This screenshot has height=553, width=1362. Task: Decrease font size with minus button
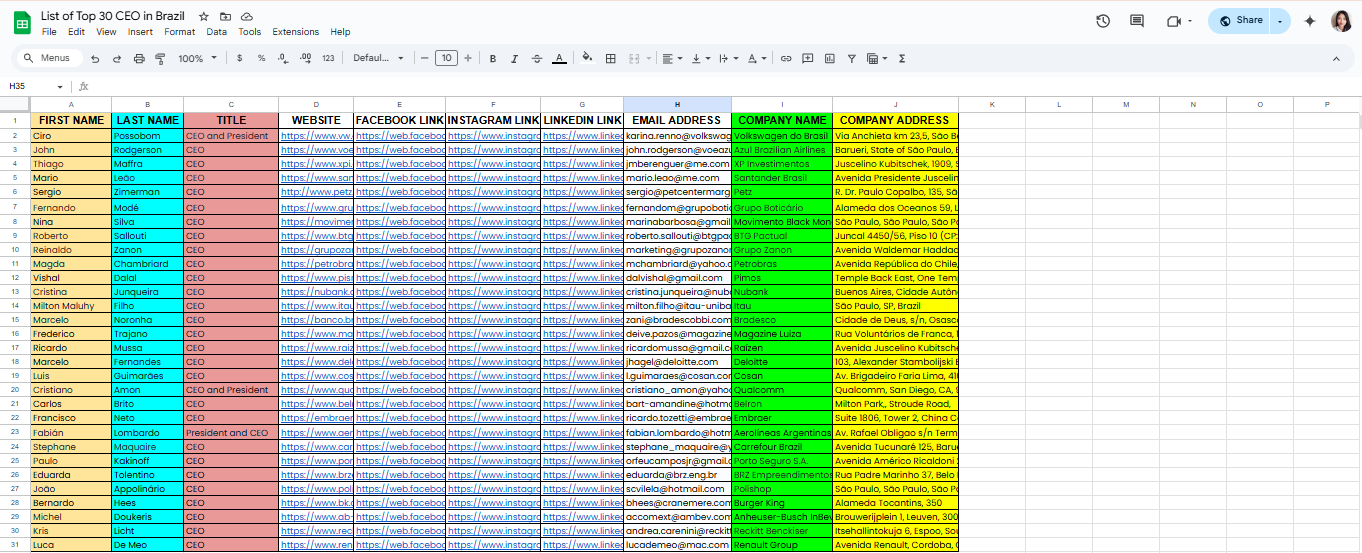(x=424, y=59)
